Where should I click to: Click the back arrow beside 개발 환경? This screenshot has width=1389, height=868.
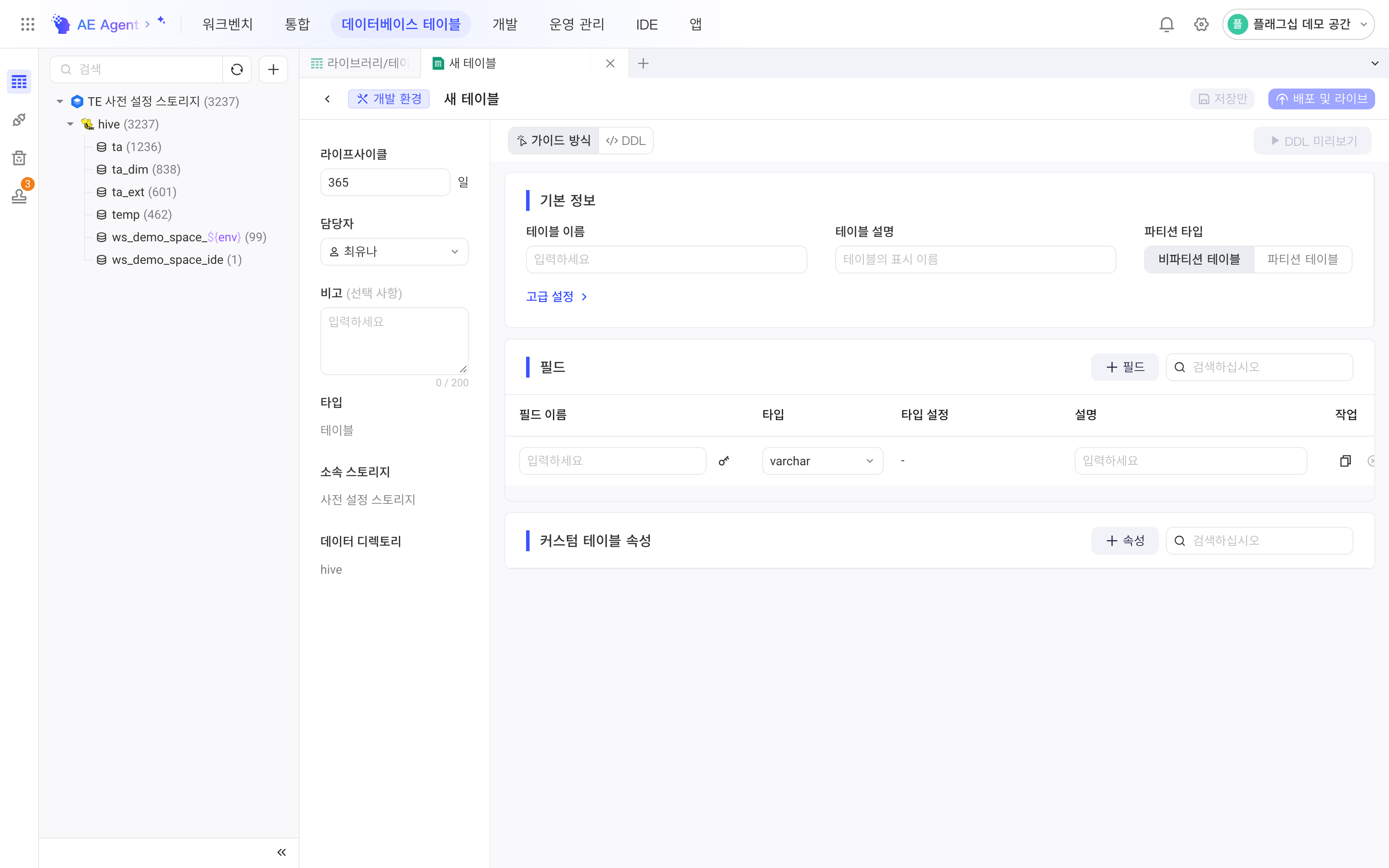327,99
